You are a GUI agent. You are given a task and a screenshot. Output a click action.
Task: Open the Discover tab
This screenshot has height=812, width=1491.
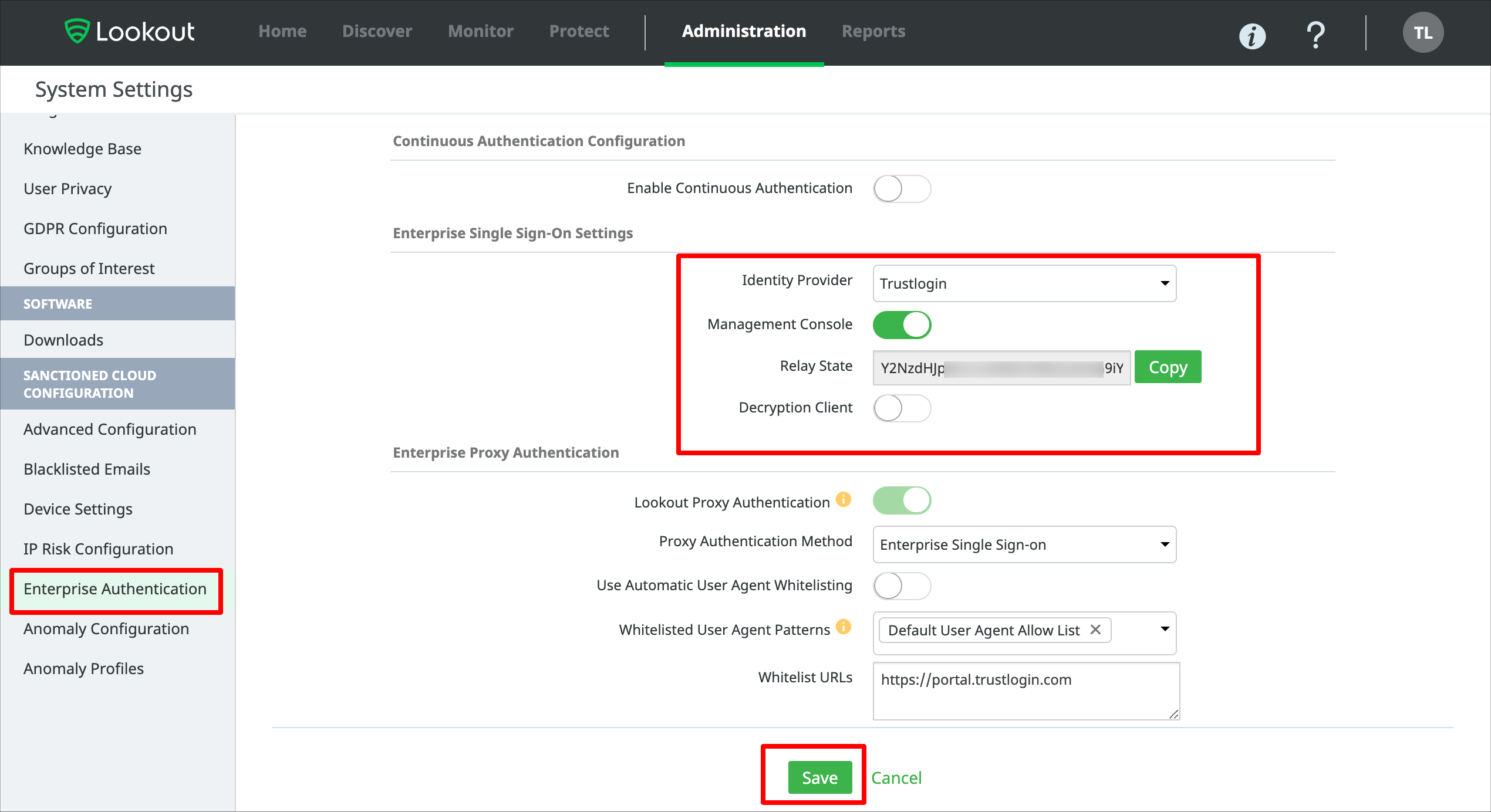coord(377,31)
